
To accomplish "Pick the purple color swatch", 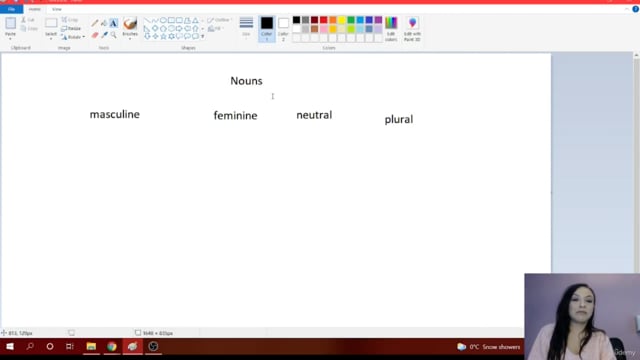I will click(378, 20).
